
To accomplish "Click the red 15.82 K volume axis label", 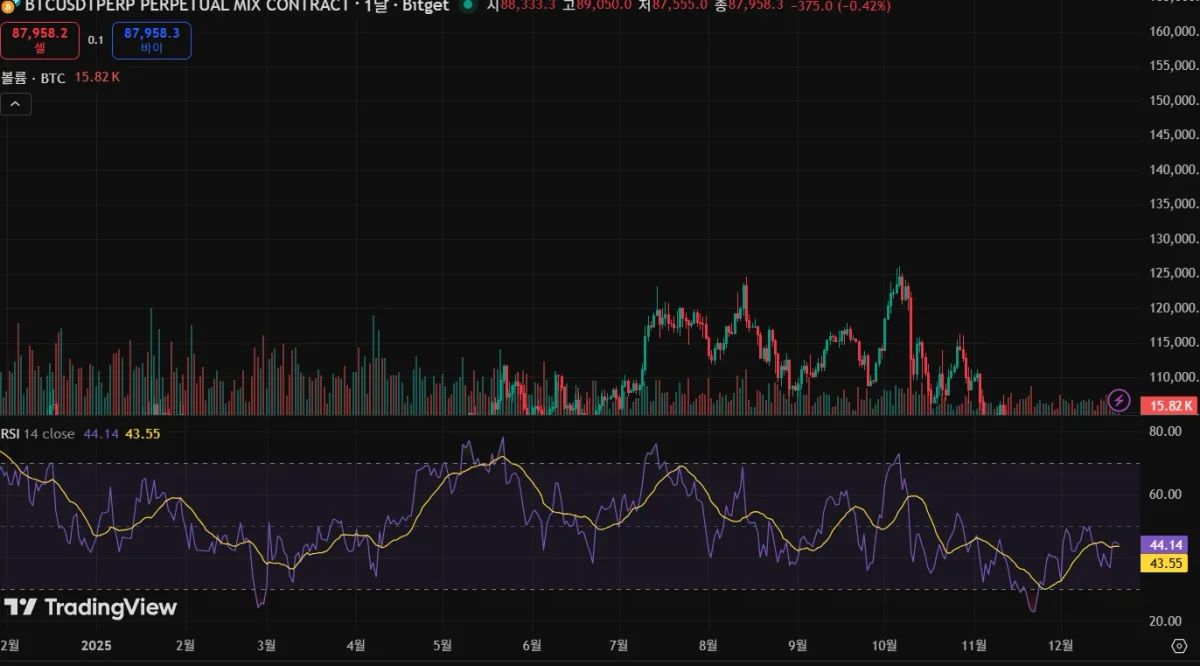I will (1169, 405).
